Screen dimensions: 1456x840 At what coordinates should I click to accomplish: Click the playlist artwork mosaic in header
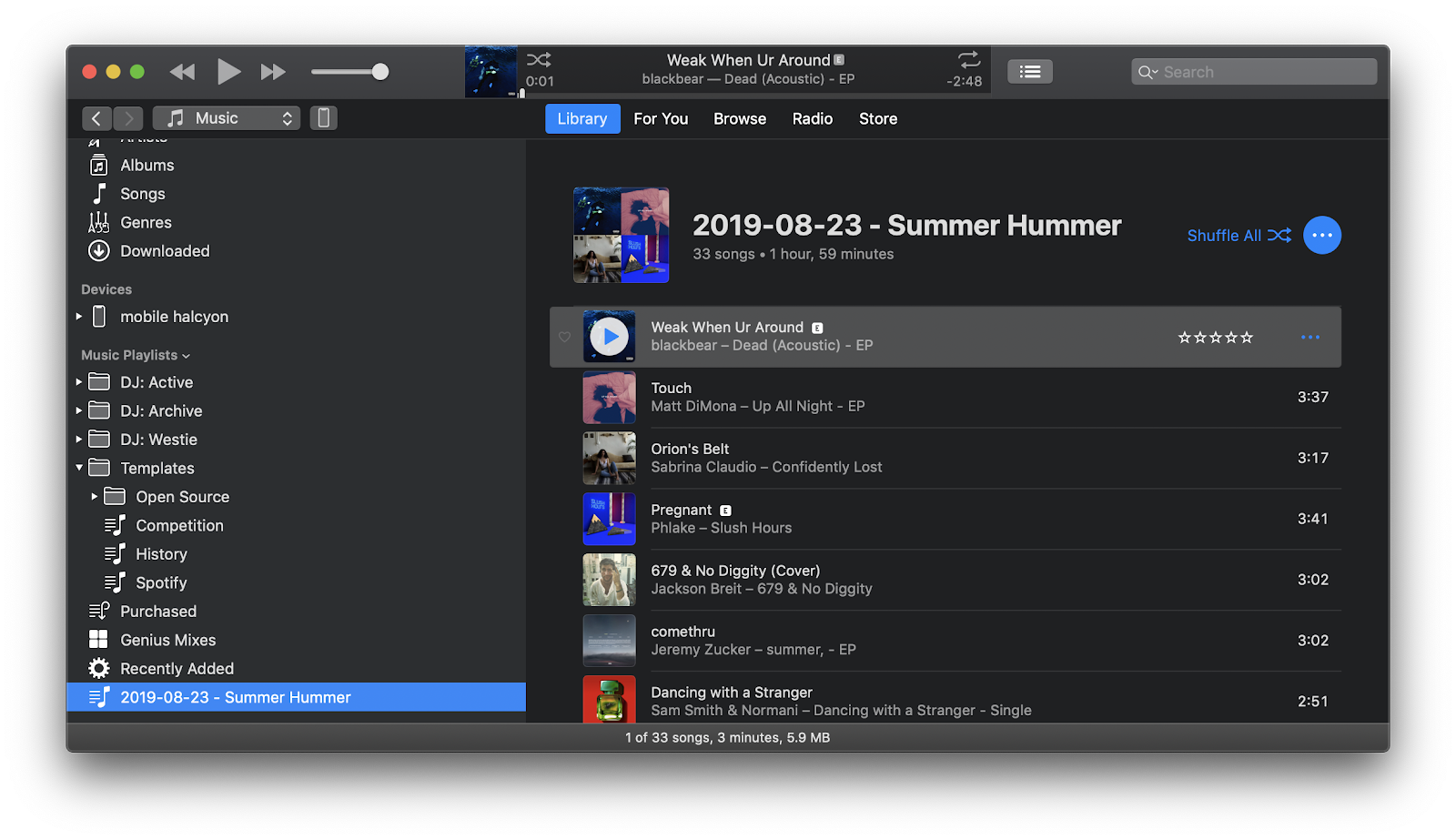tap(622, 235)
